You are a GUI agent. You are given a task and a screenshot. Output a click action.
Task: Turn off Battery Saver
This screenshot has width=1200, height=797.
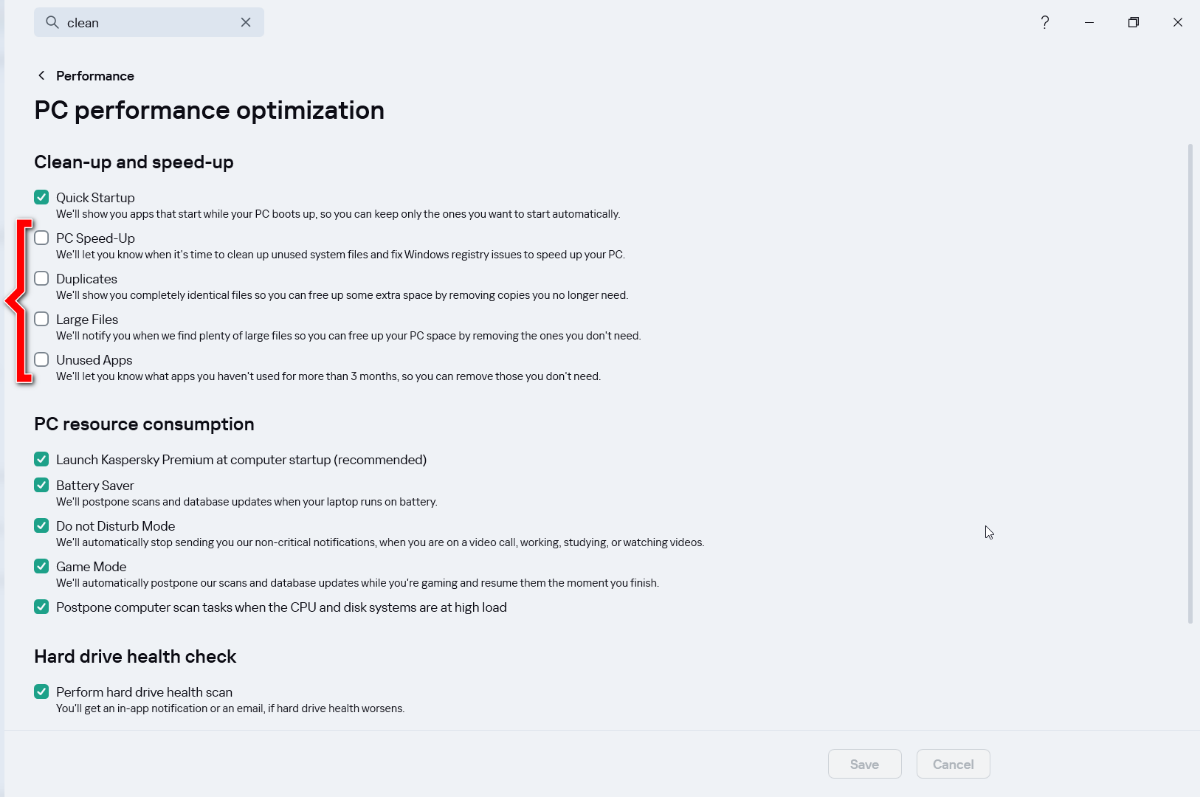pos(42,485)
